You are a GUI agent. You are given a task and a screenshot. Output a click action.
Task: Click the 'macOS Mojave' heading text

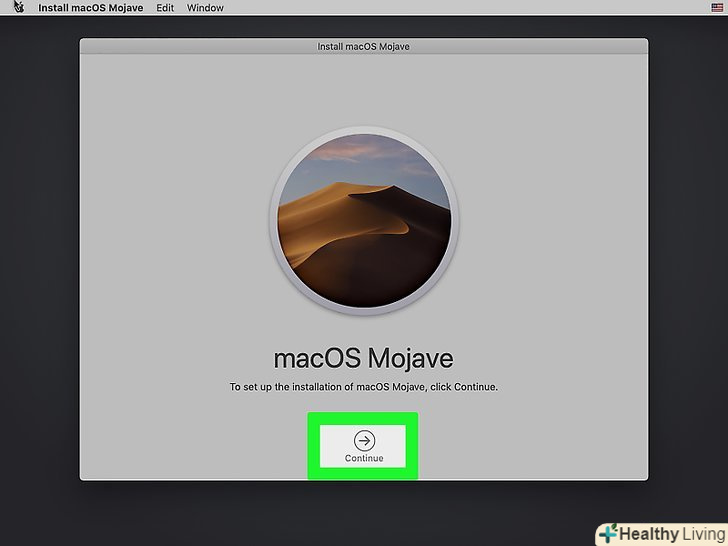[x=364, y=359]
